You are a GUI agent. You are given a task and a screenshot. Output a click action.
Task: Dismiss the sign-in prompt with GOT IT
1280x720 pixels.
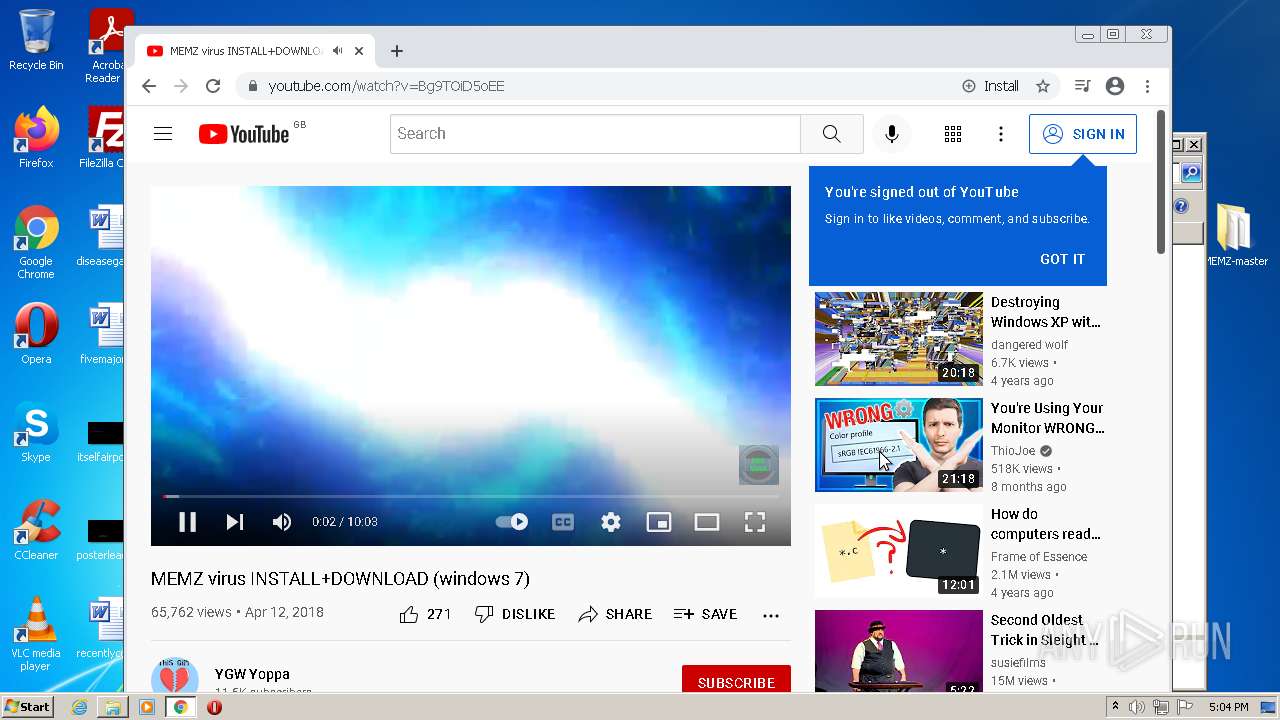[1062, 259]
